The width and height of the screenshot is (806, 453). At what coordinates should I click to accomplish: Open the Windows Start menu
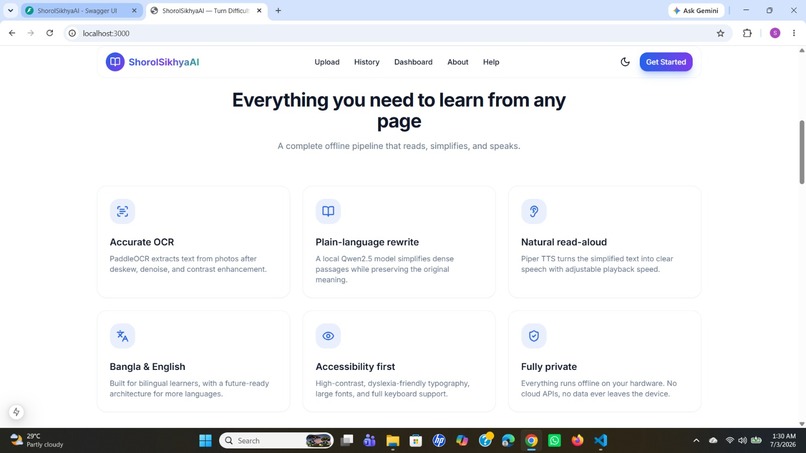click(x=205, y=441)
